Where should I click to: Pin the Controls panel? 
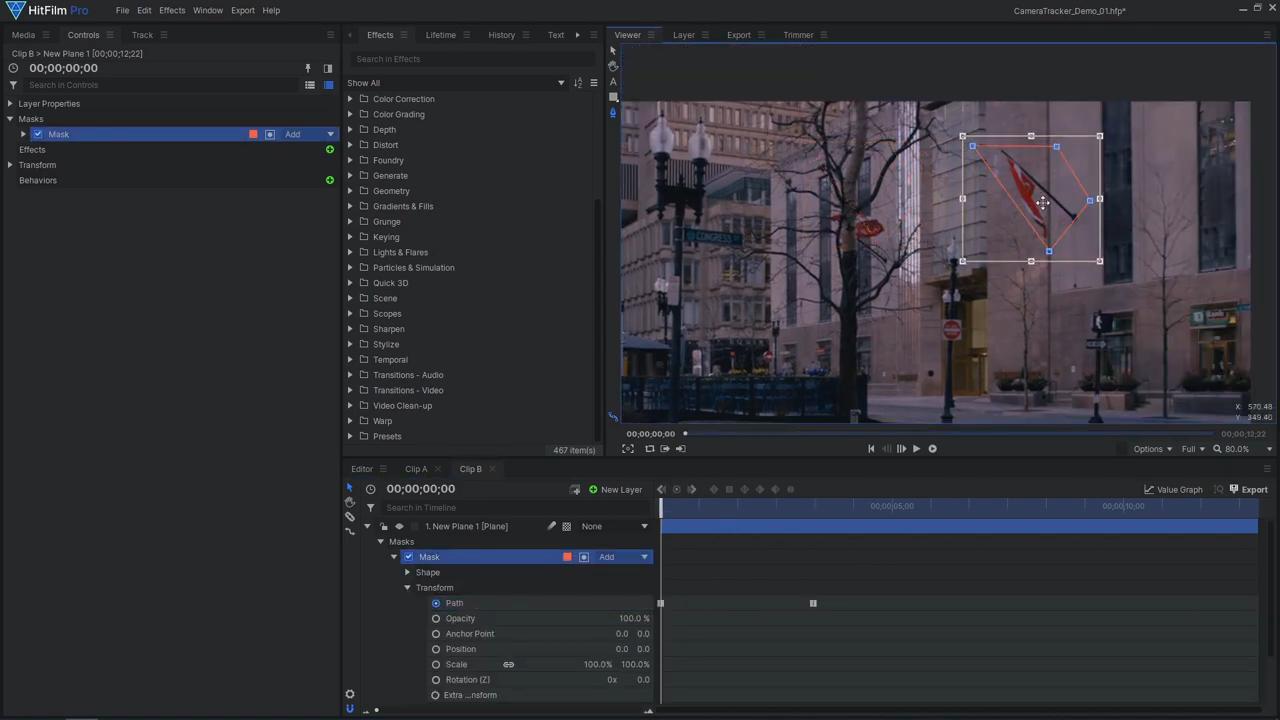coord(308,68)
